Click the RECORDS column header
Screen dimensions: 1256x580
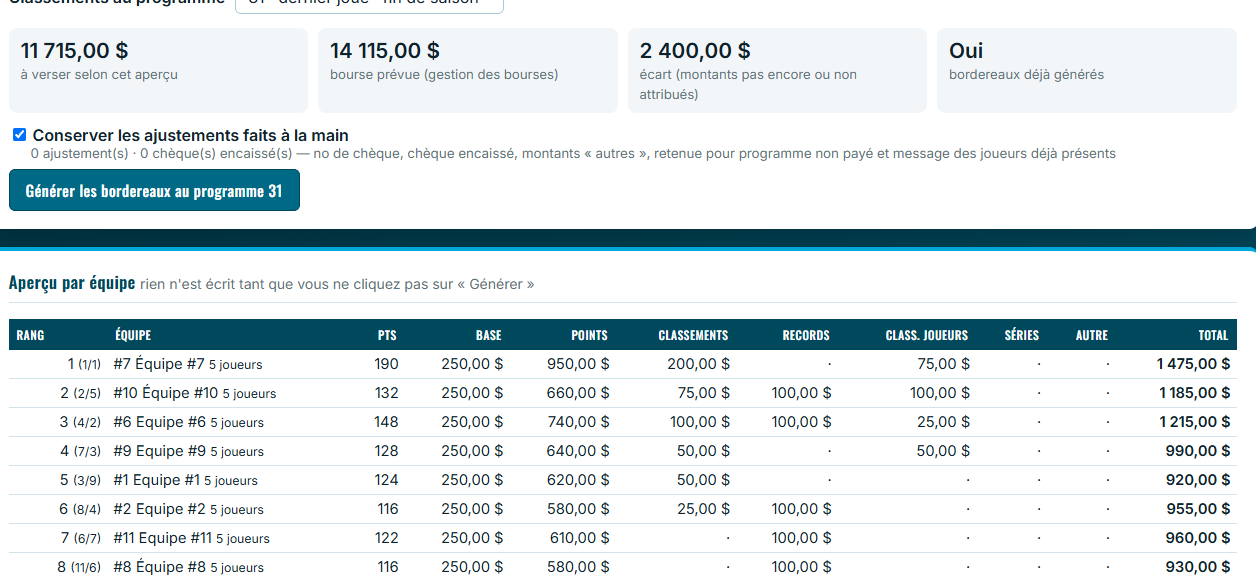coord(806,335)
